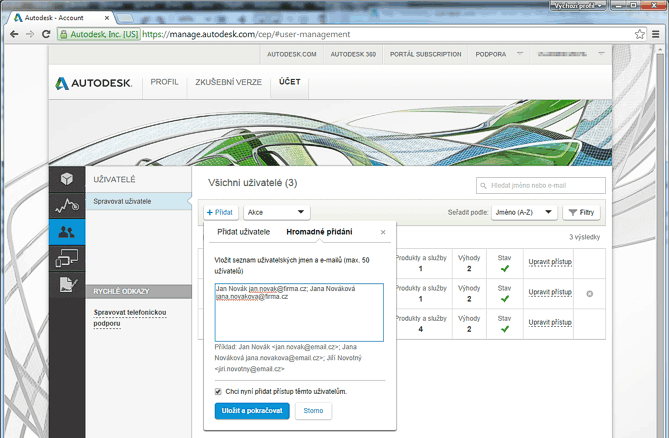Click Upravit přístup in second row
Screen dimensions: 669x438
point(550,292)
